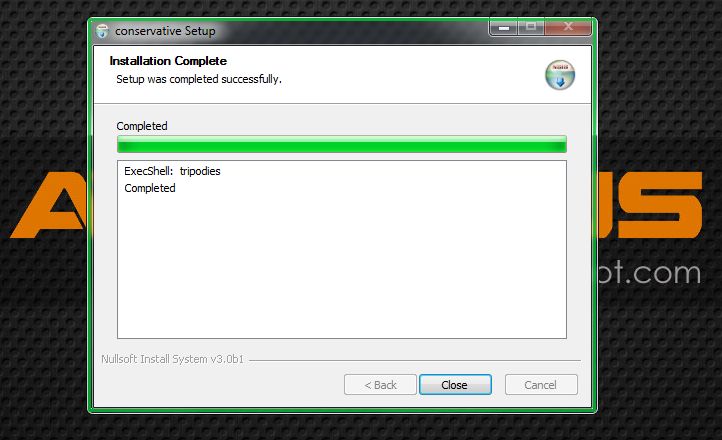Image resolution: width=722 pixels, height=440 pixels.
Task: Click the 'Installation Complete' heading
Action: [x=168, y=61]
